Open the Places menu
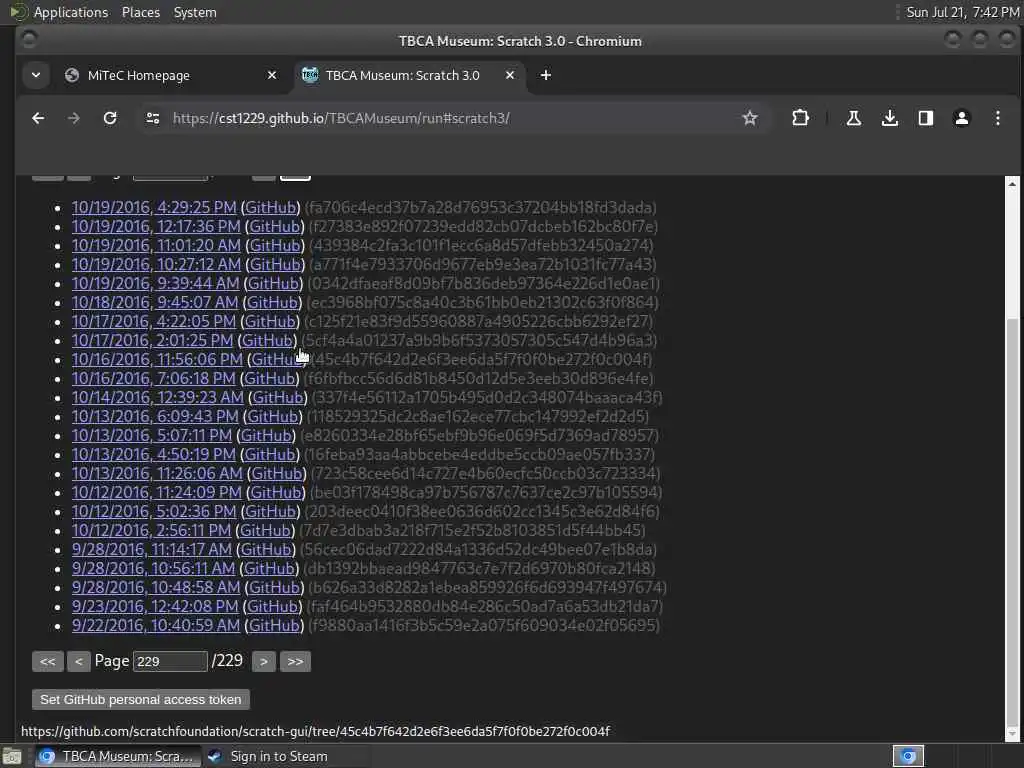Image resolution: width=1024 pixels, height=768 pixels. click(141, 12)
